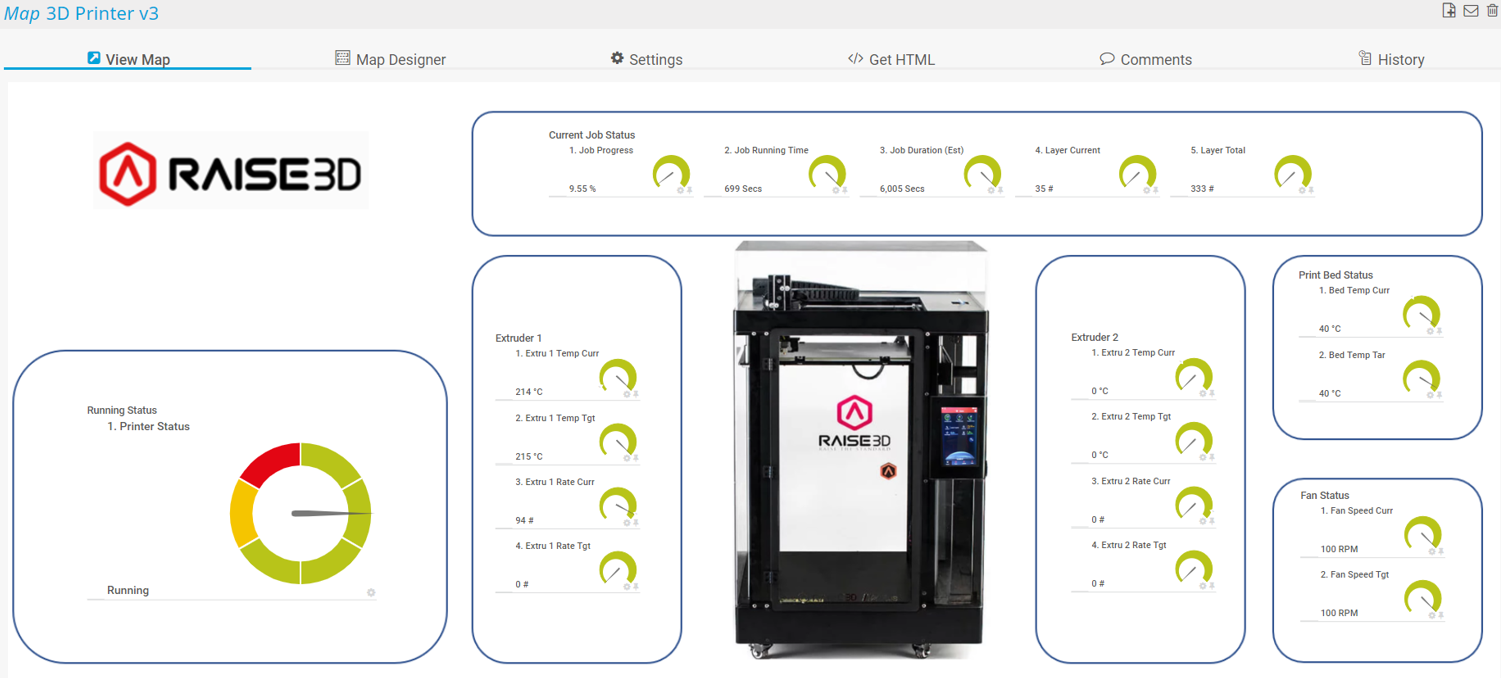Click the gear icon for Layer Total
This screenshot has width=1501, height=678.
pos(1302,190)
